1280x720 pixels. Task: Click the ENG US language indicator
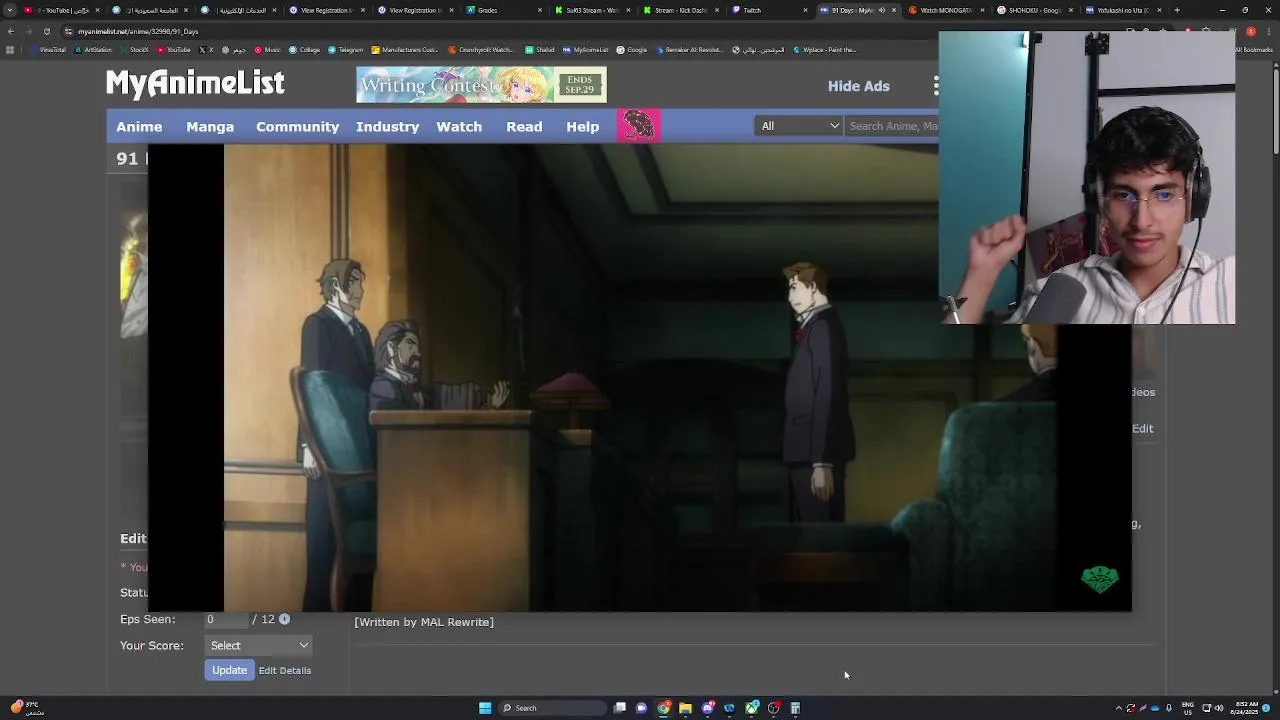point(1188,708)
